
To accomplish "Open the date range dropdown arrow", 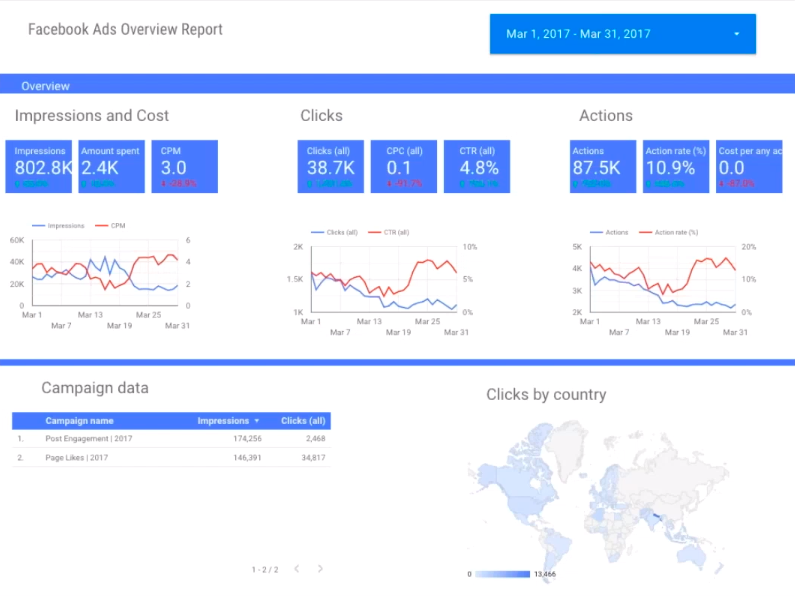I will click(x=737, y=34).
